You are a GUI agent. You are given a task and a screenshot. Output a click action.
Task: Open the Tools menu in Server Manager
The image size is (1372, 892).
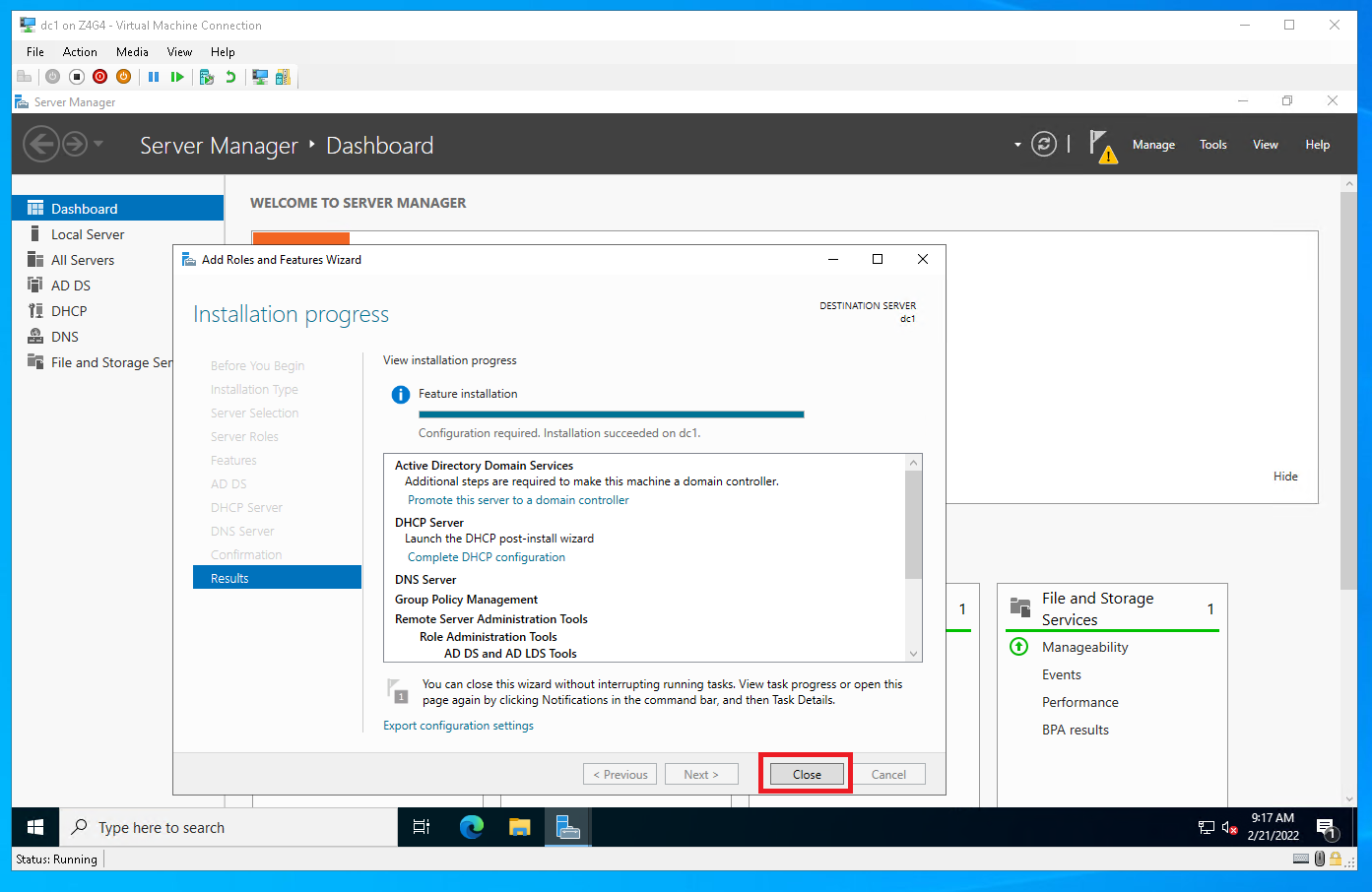click(1213, 145)
